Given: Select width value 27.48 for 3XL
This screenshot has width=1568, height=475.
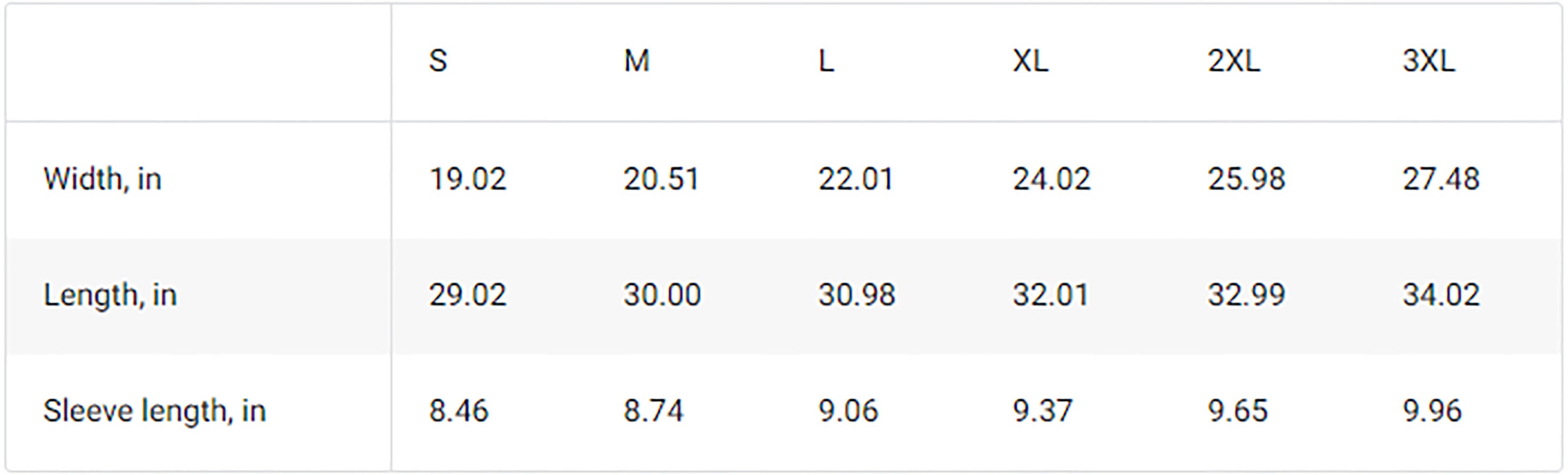Looking at the screenshot, I should [x=1441, y=179].
